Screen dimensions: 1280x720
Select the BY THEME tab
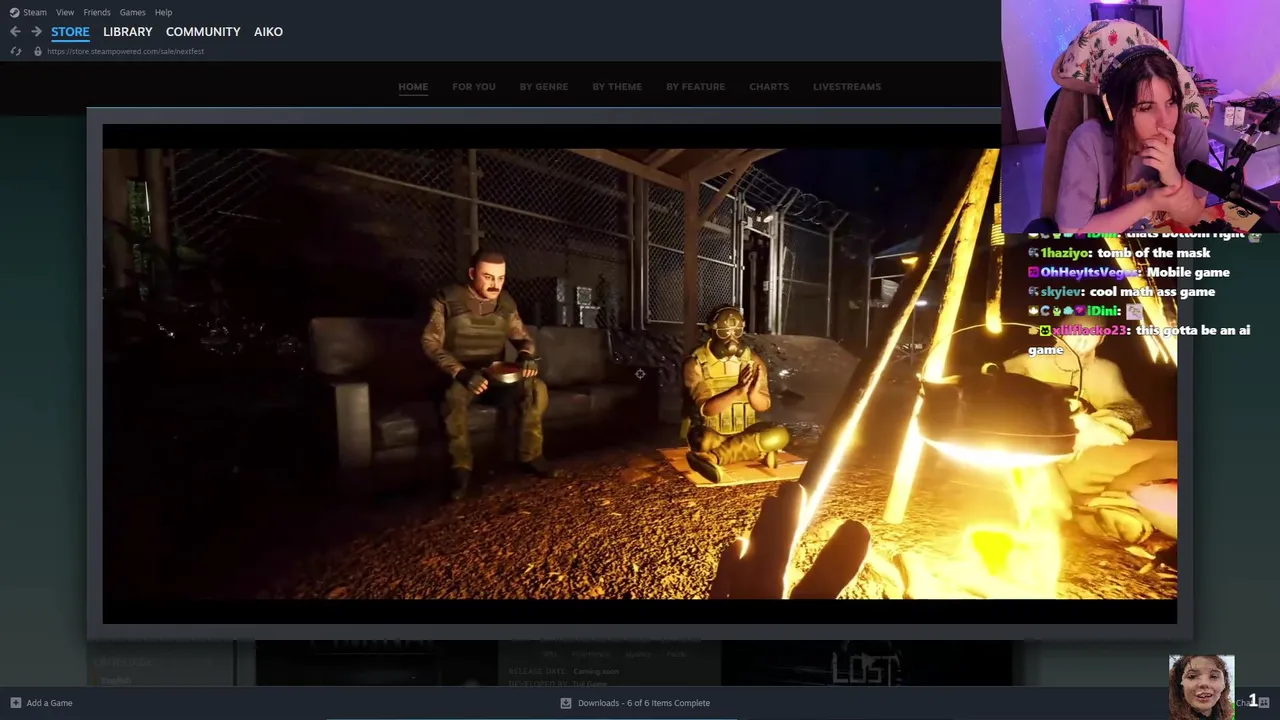pos(617,87)
